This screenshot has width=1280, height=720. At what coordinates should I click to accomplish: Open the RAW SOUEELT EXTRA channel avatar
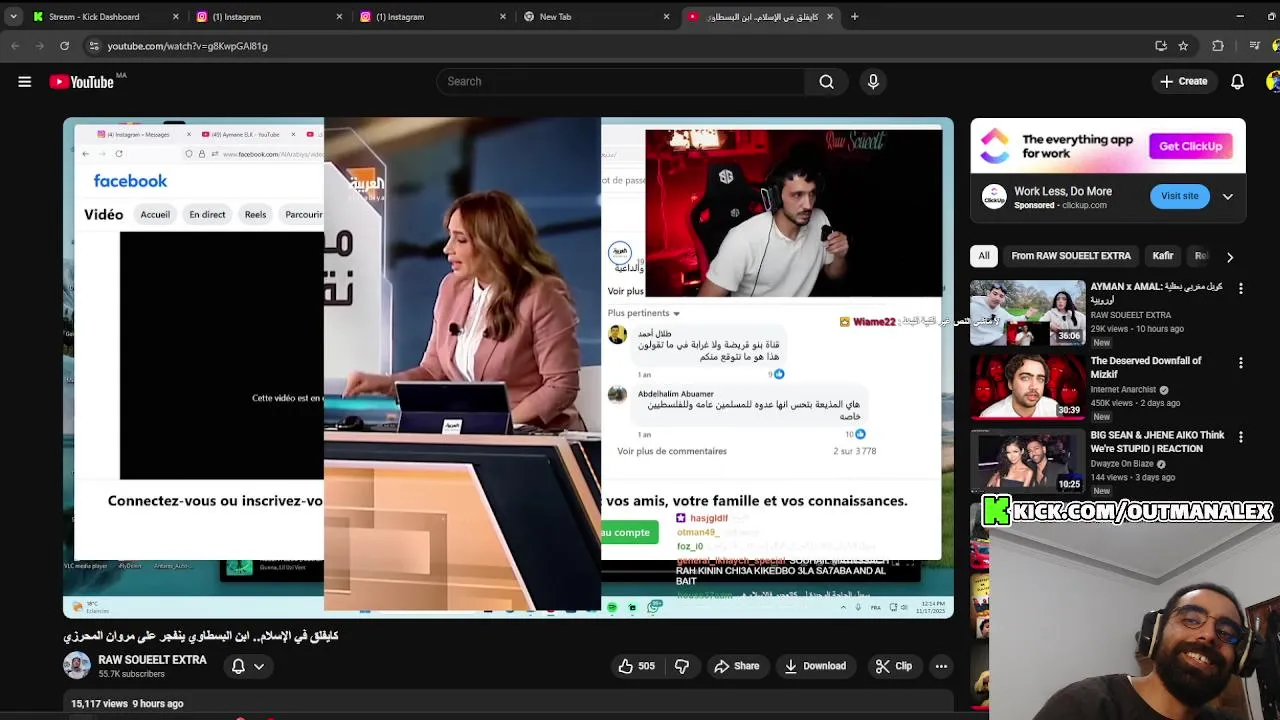(77, 666)
